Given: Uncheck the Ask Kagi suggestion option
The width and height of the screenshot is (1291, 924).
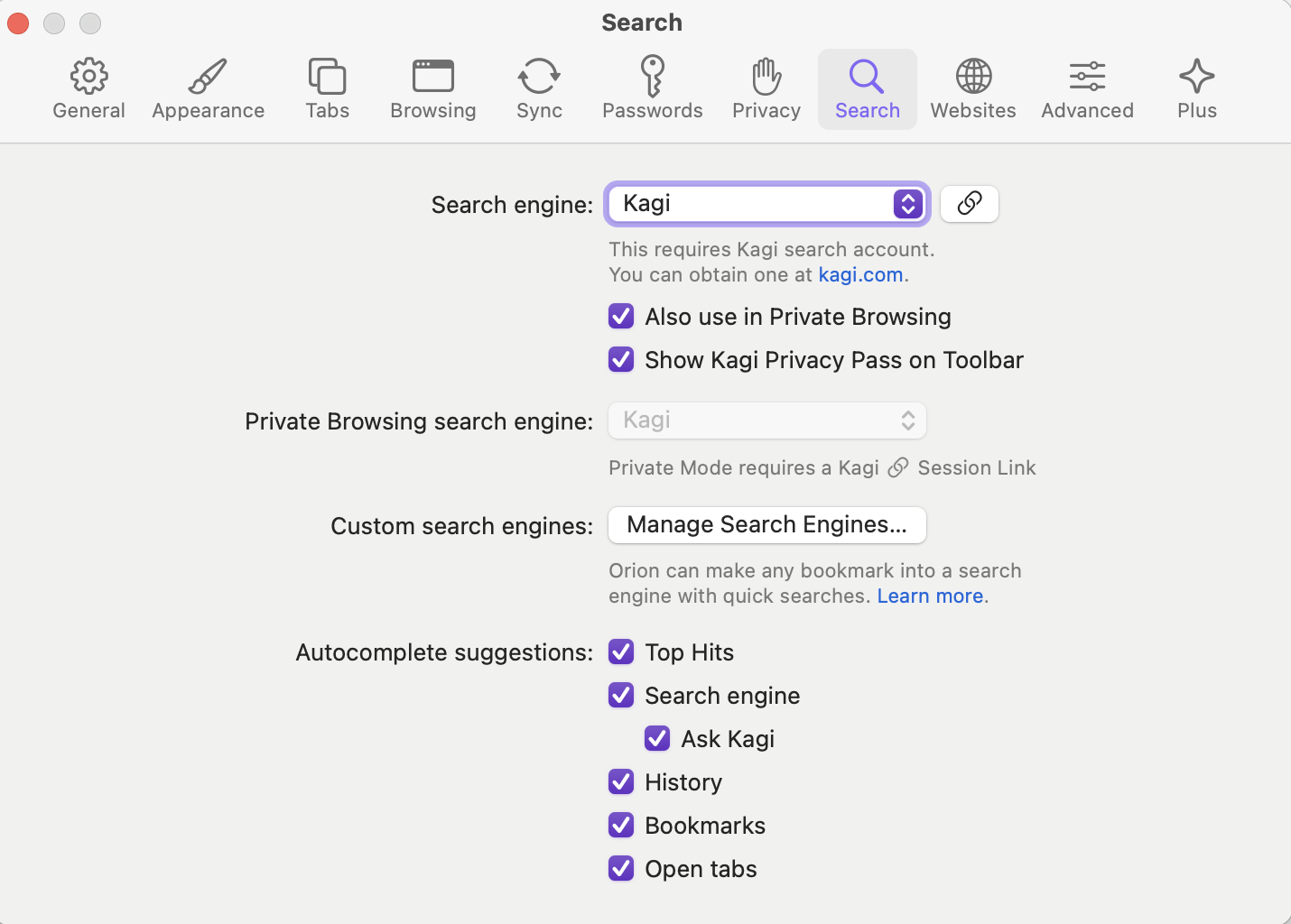Looking at the screenshot, I should (x=657, y=739).
